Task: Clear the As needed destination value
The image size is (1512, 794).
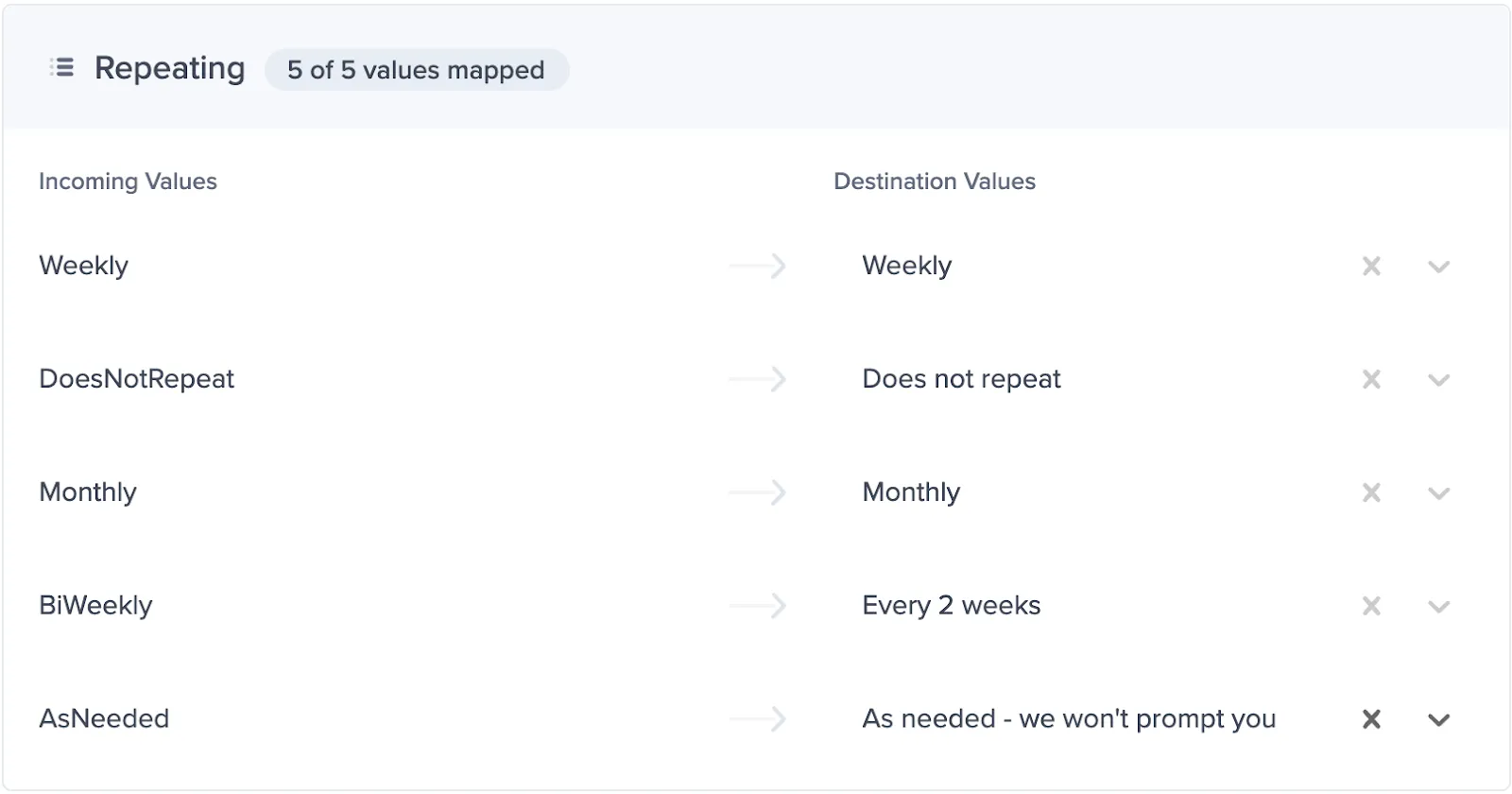Action: 1371,719
